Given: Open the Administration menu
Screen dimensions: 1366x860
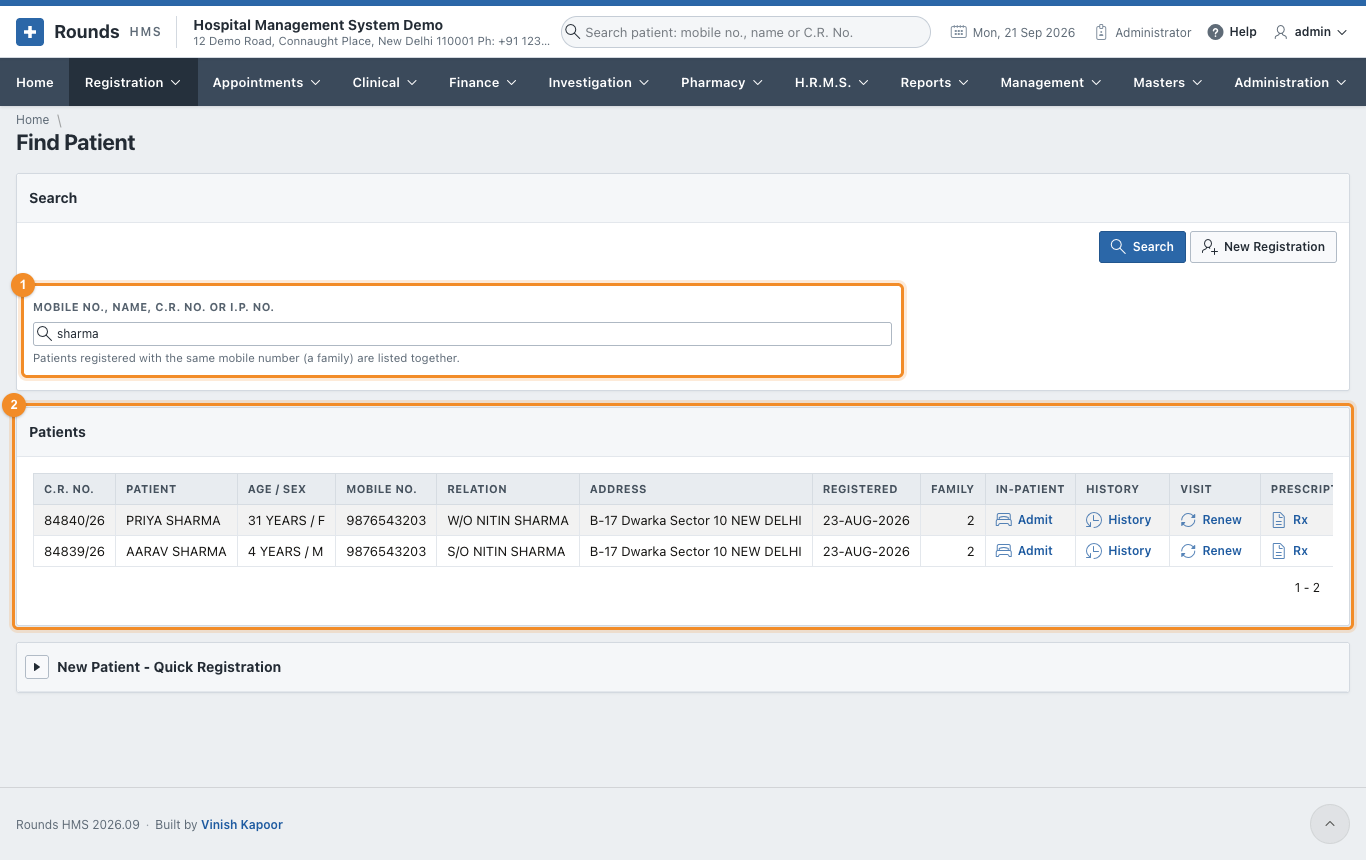Looking at the screenshot, I should 1291,82.
